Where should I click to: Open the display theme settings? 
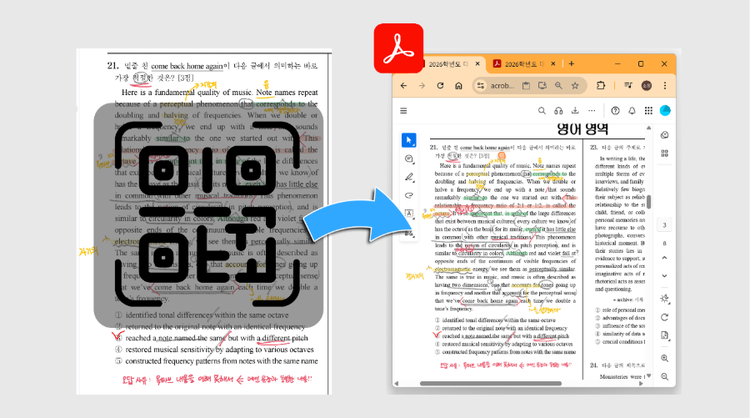(x=664, y=299)
